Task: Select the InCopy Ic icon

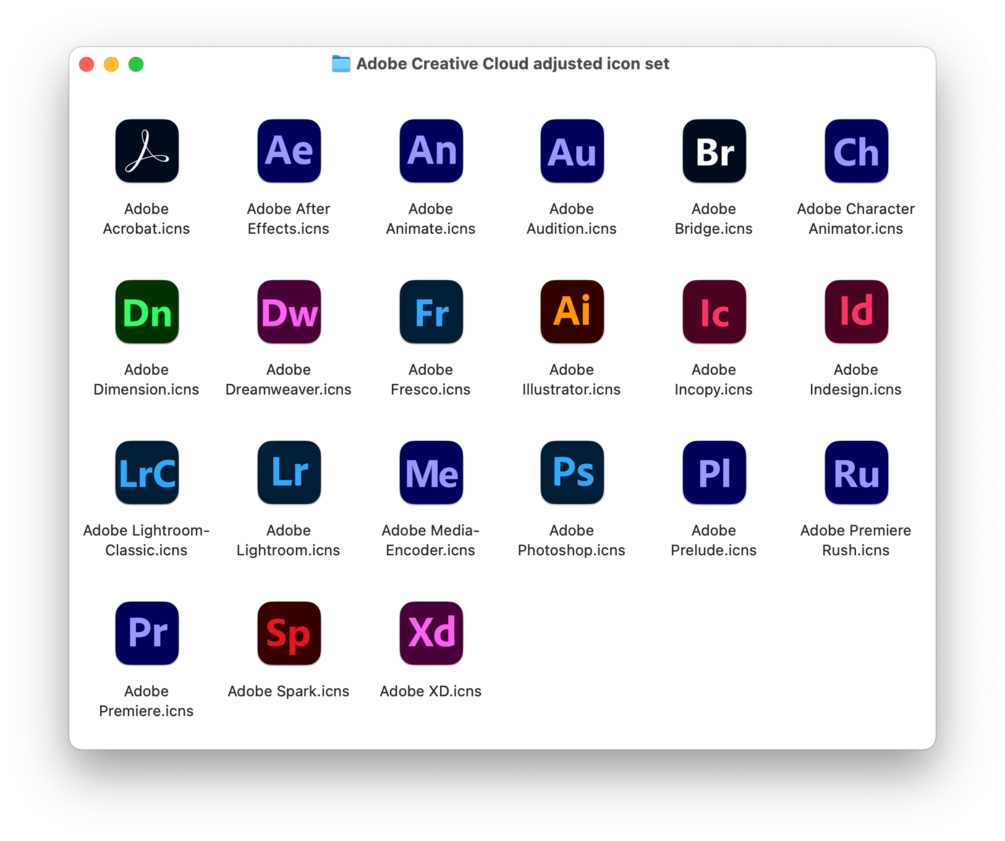Action: click(x=715, y=312)
